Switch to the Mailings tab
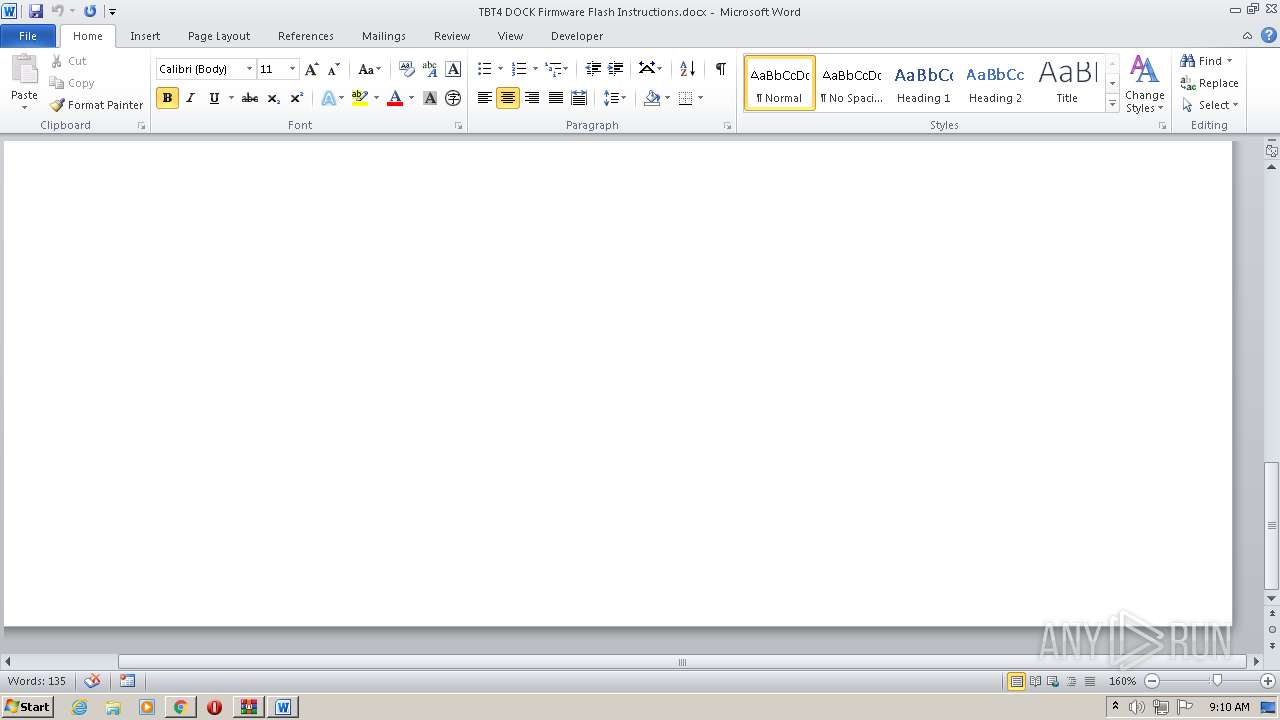1280x720 pixels. (x=384, y=36)
